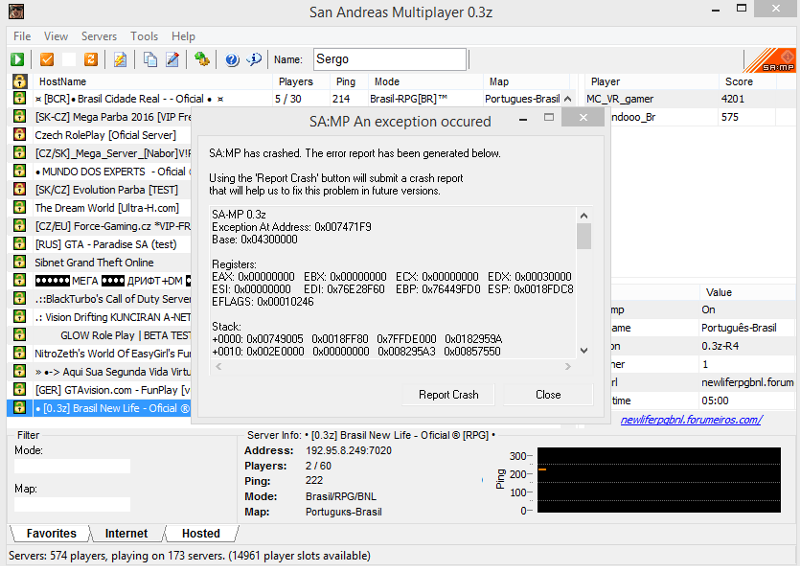The width and height of the screenshot is (800, 566).
Task: Switch to the Favorites tab
Action: pyautogui.click(x=51, y=533)
